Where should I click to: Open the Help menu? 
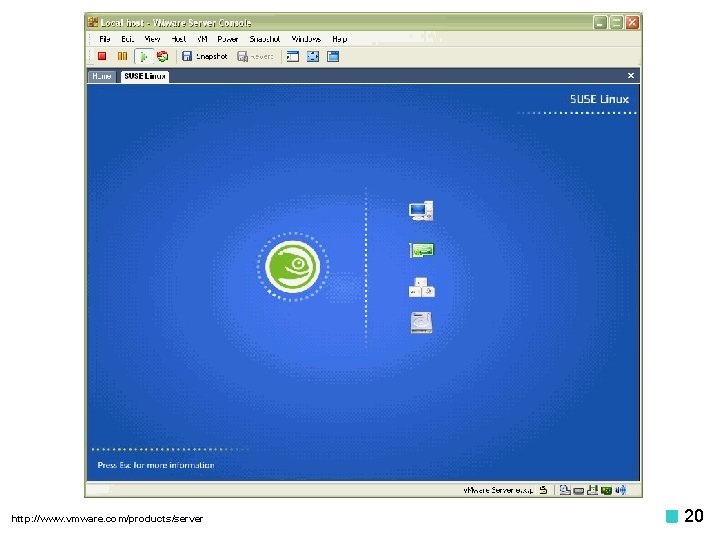339,39
